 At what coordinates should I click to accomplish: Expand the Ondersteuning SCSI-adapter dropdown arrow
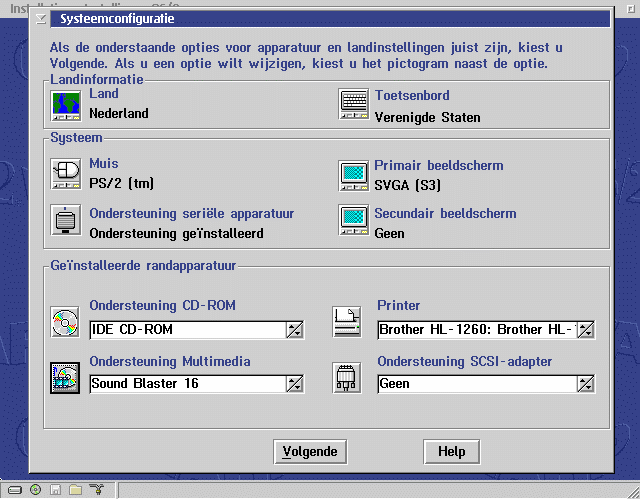[x=586, y=384]
